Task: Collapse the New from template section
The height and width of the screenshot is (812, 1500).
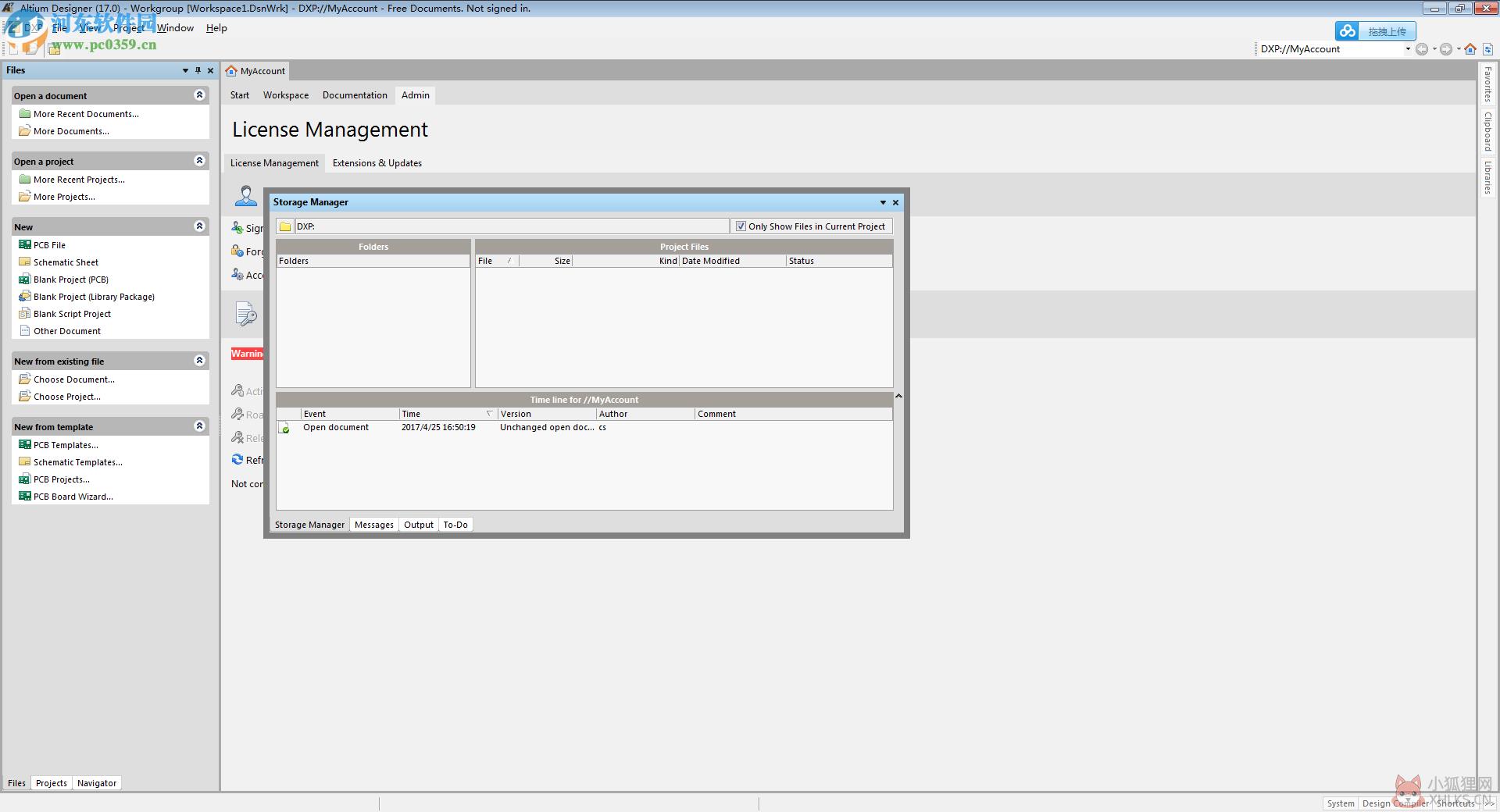Action: (199, 426)
